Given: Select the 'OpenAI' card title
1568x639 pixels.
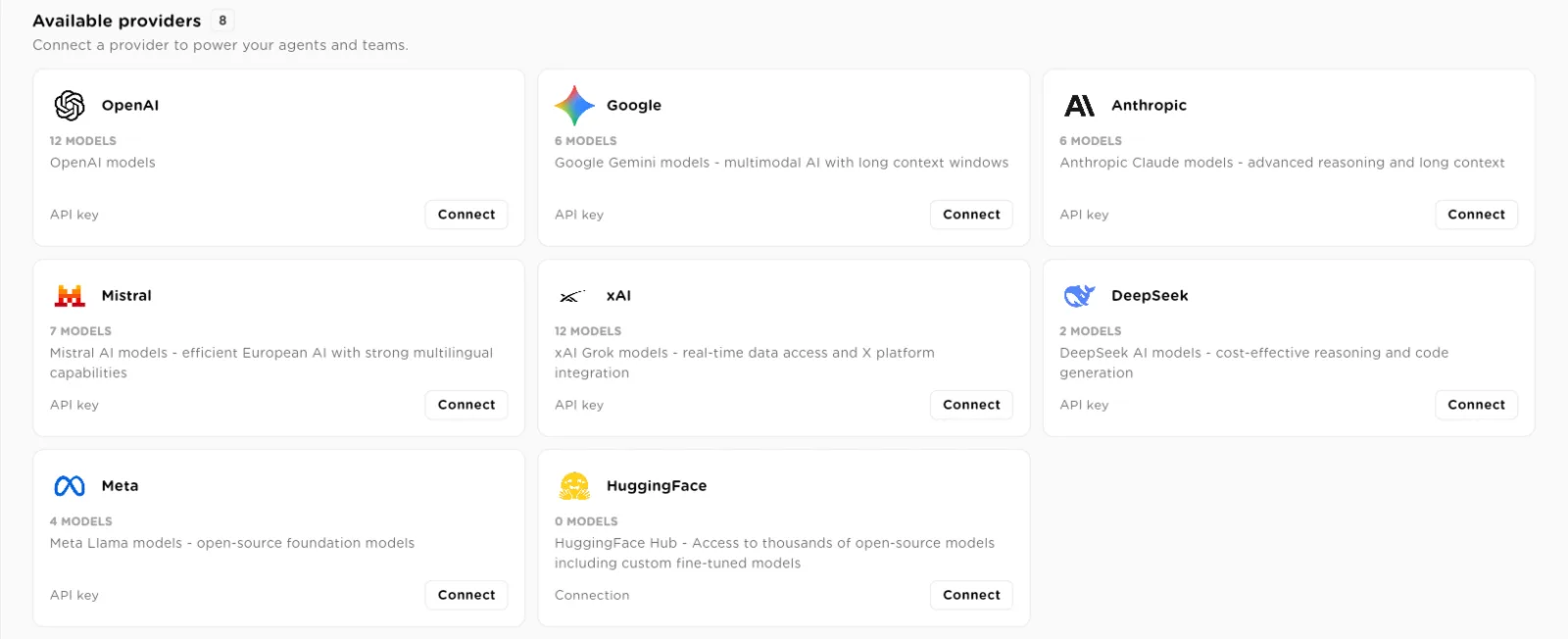Looking at the screenshot, I should [x=130, y=105].
